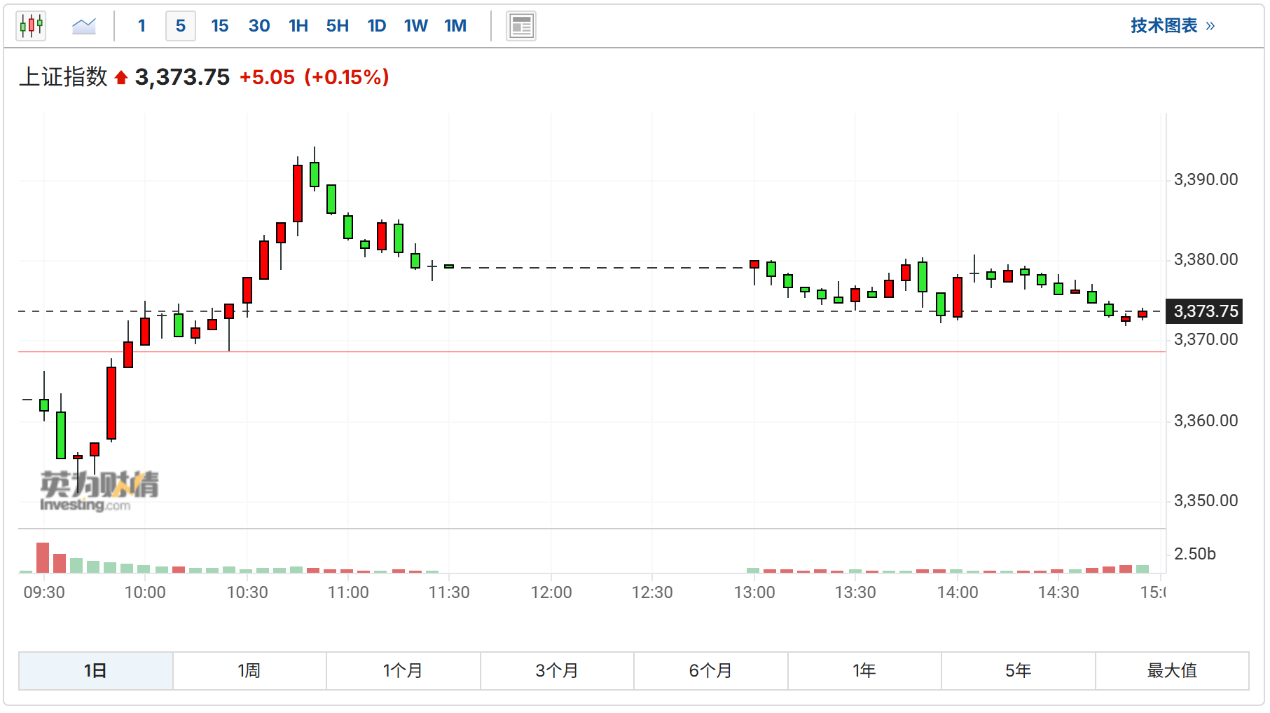This screenshot has width=1270, height=713.
Task: Click the 13:00 time axis label
Action: point(754,592)
